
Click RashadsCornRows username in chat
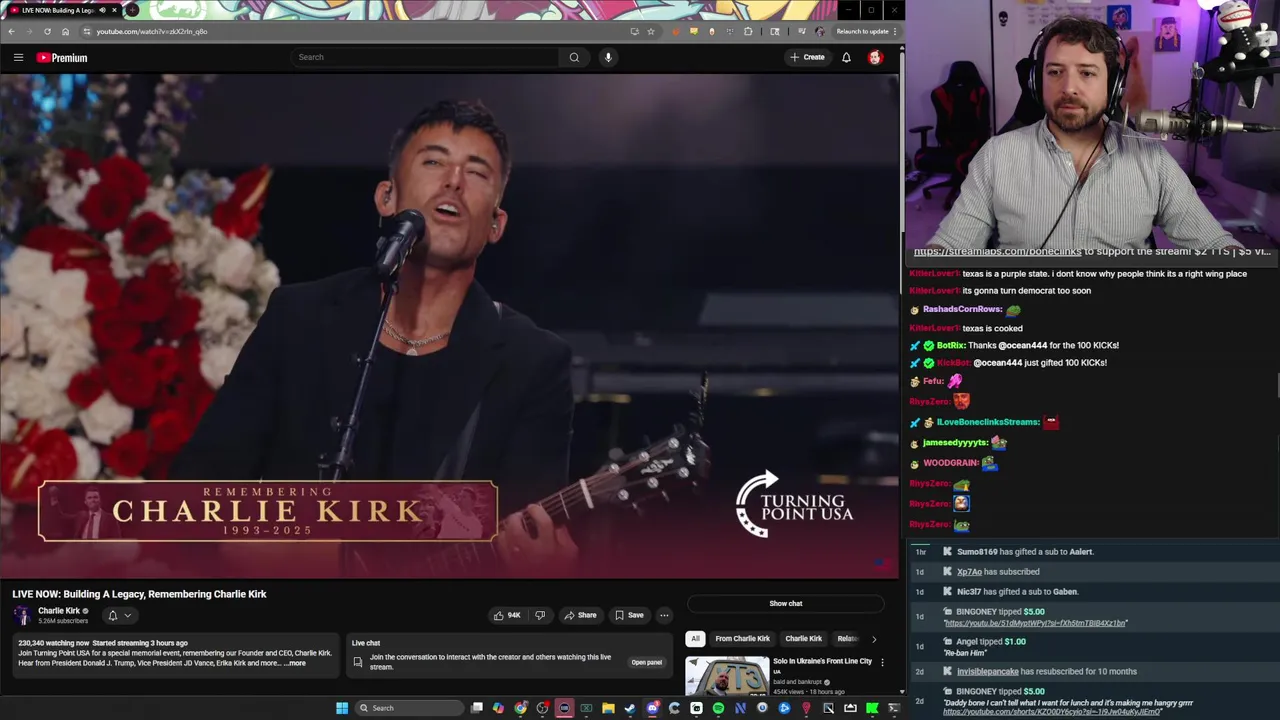962,309
